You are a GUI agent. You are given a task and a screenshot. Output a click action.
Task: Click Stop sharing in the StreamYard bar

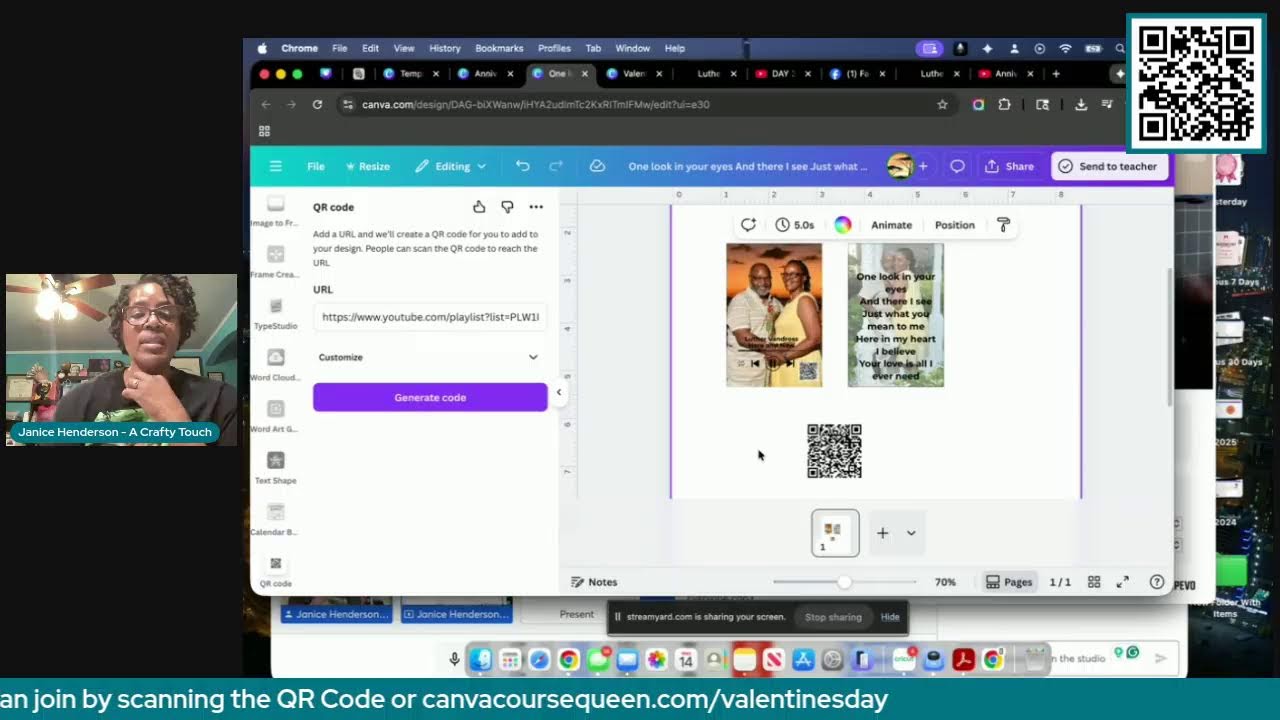pos(833,617)
